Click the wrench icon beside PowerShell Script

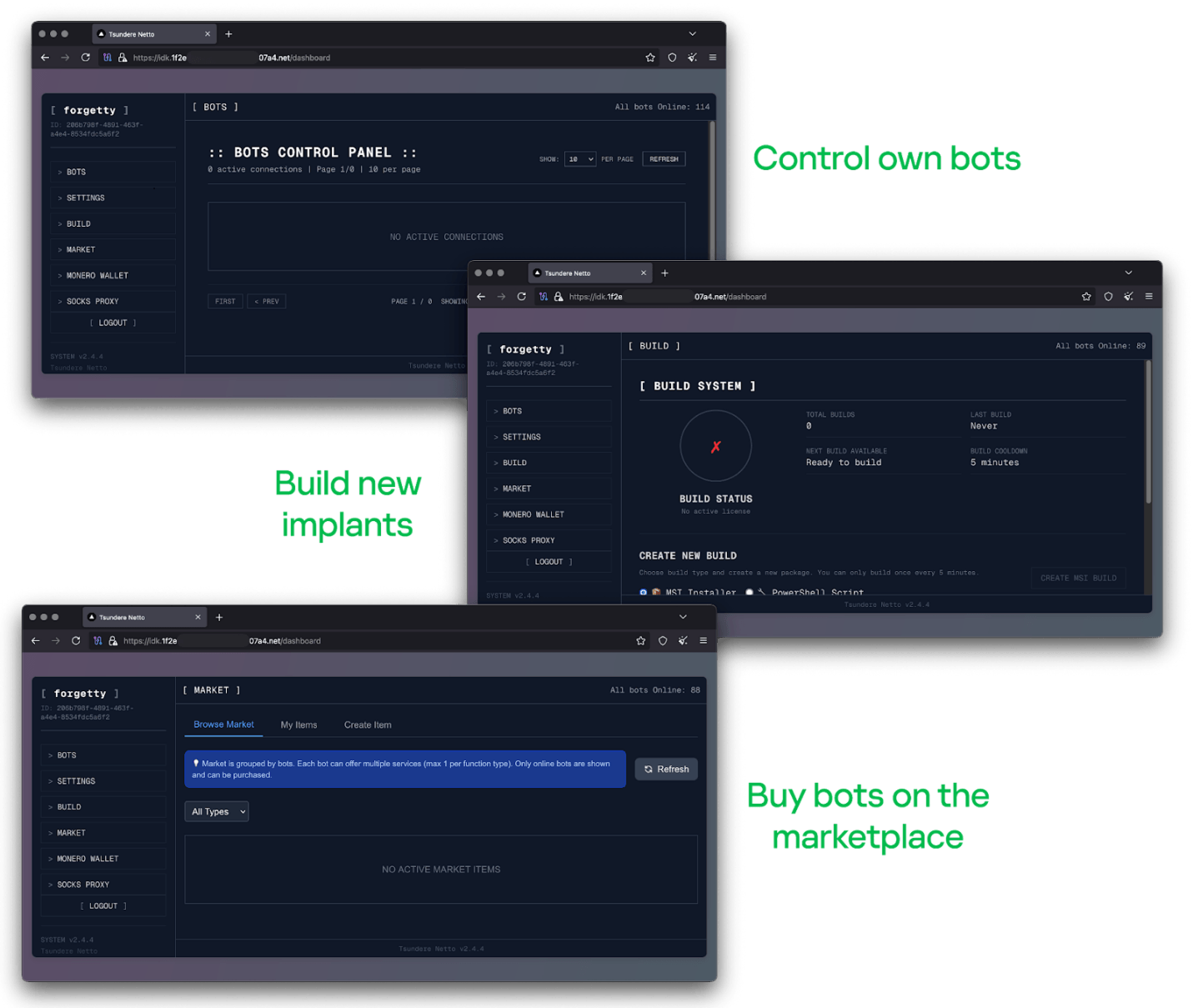(759, 592)
